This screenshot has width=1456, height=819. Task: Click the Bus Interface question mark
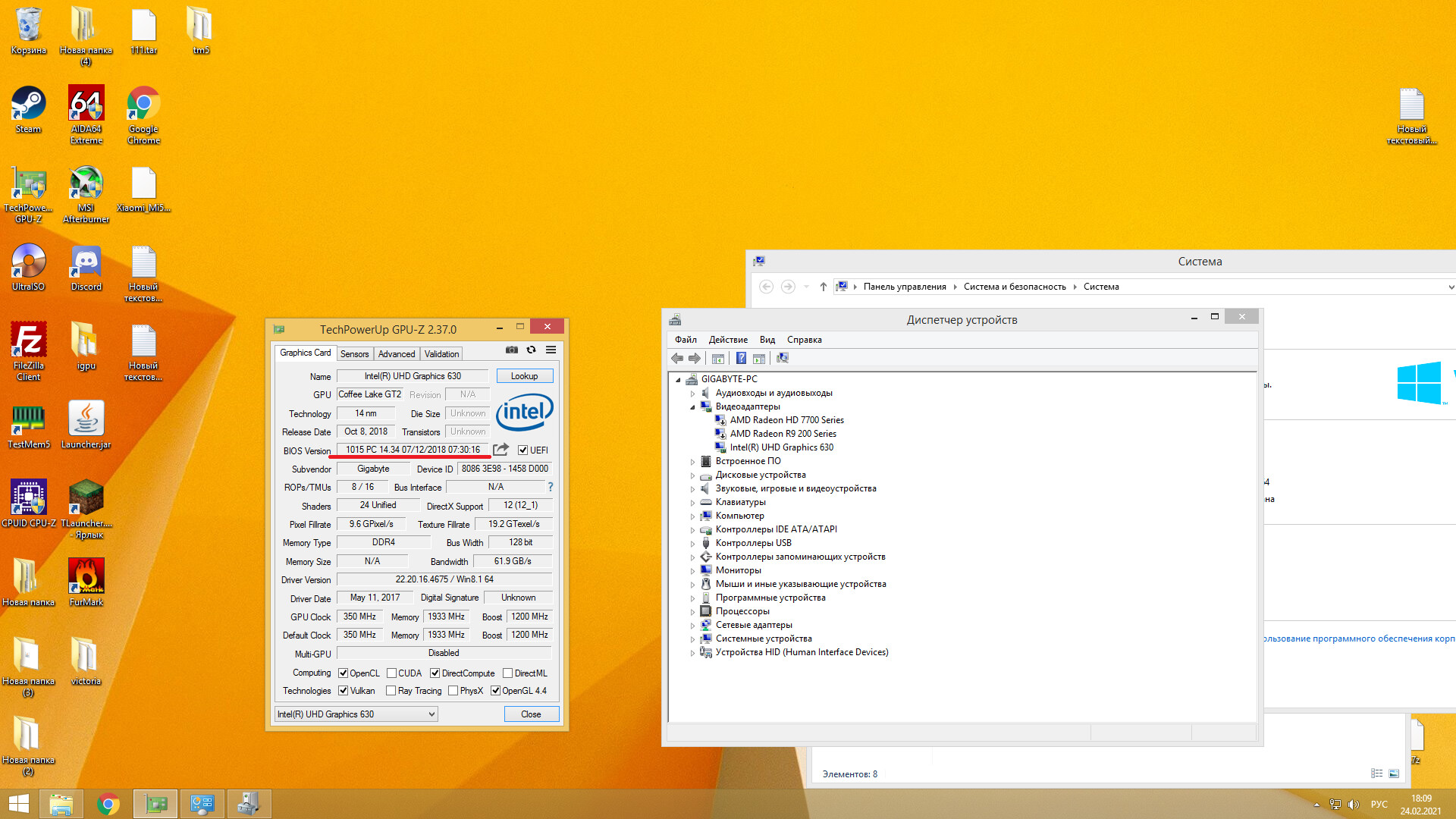pyautogui.click(x=551, y=487)
